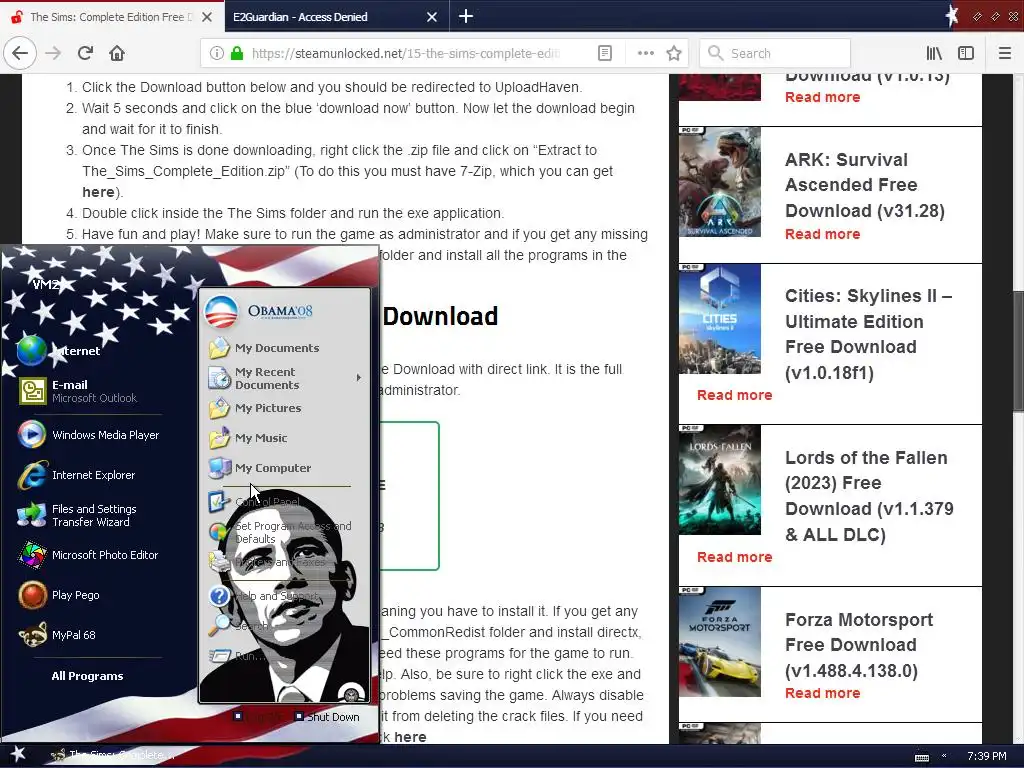Switch to The Sims: Complete Edition tab

coord(111,17)
